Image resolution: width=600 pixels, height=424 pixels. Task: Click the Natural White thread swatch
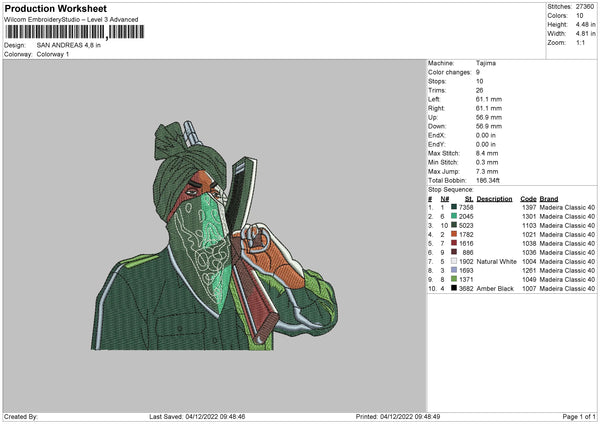pyautogui.click(x=454, y=261)
